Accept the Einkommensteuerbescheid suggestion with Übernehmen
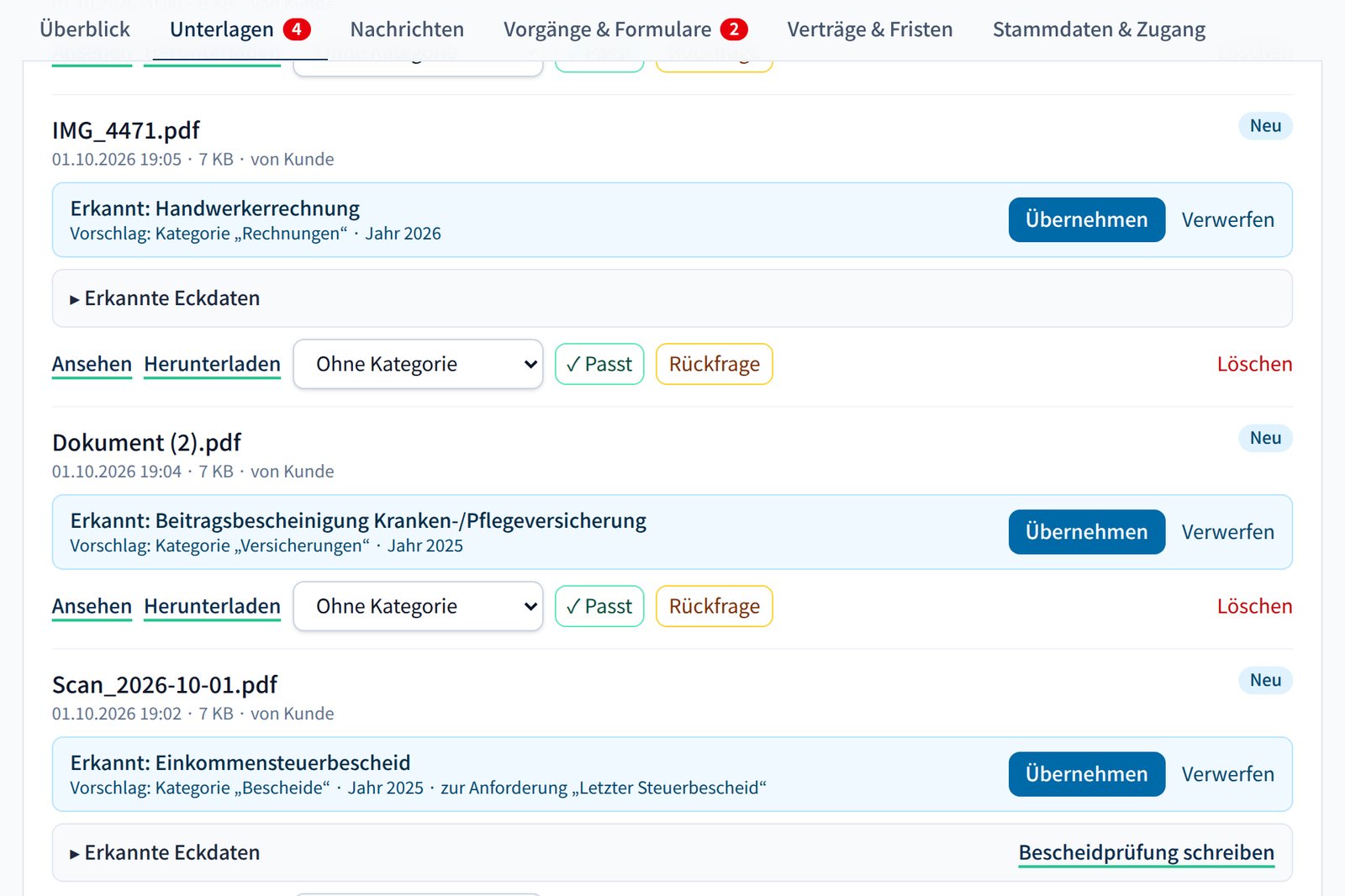 [1086, 774]
